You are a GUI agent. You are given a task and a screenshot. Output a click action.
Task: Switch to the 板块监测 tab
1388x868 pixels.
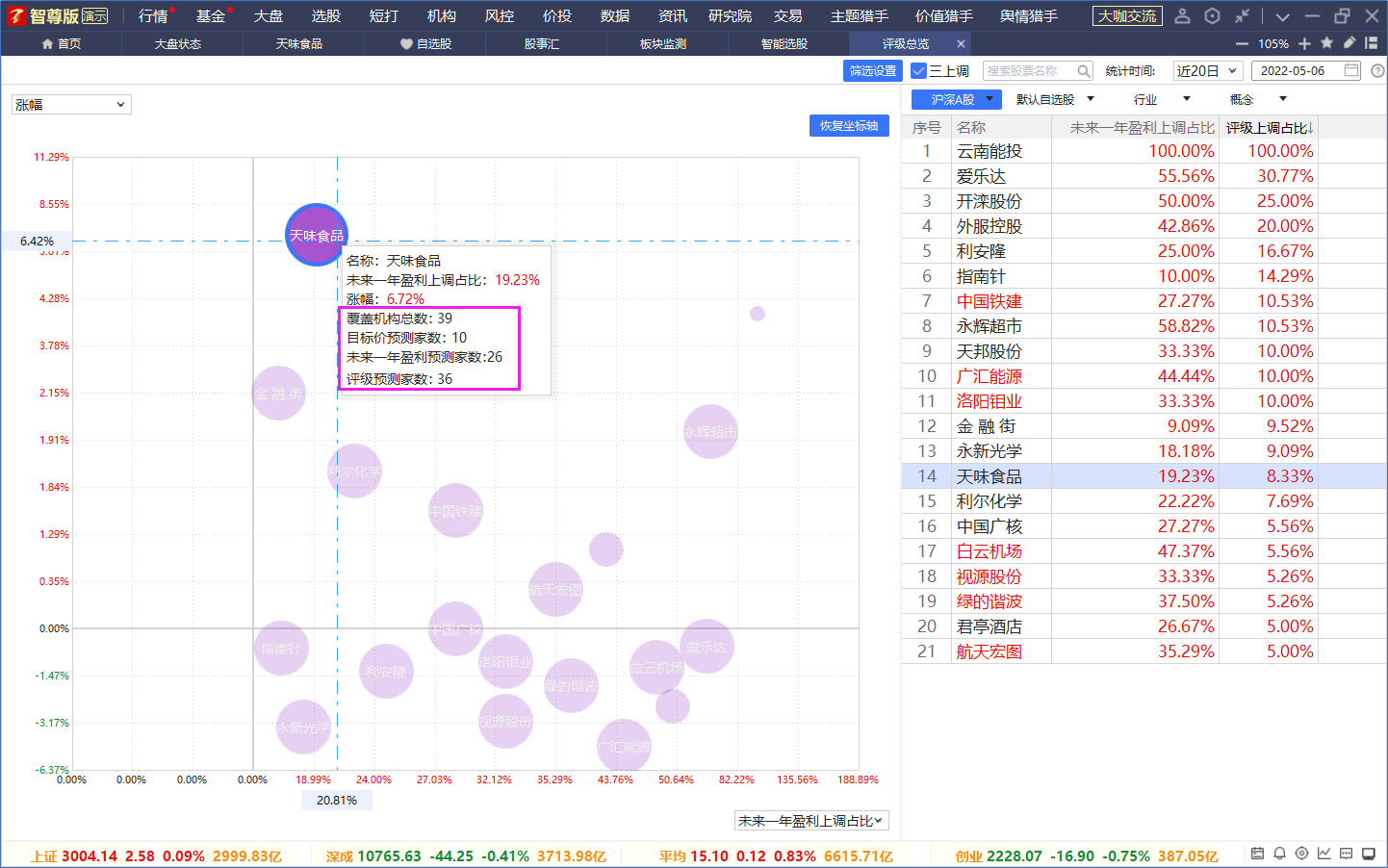tap(663, 43)
